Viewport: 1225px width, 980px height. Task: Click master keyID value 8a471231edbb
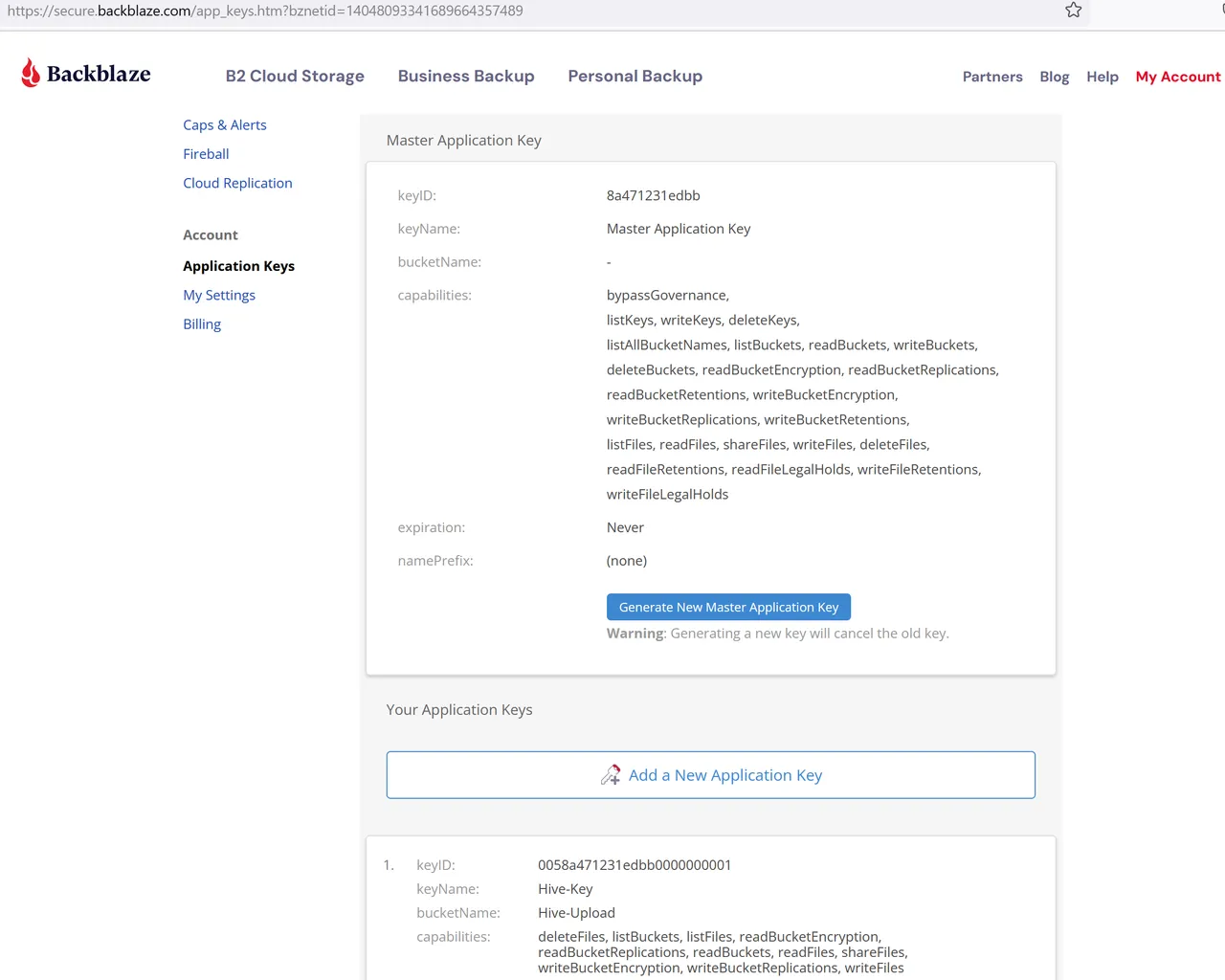pyautogui.click(x=654, y=195)
